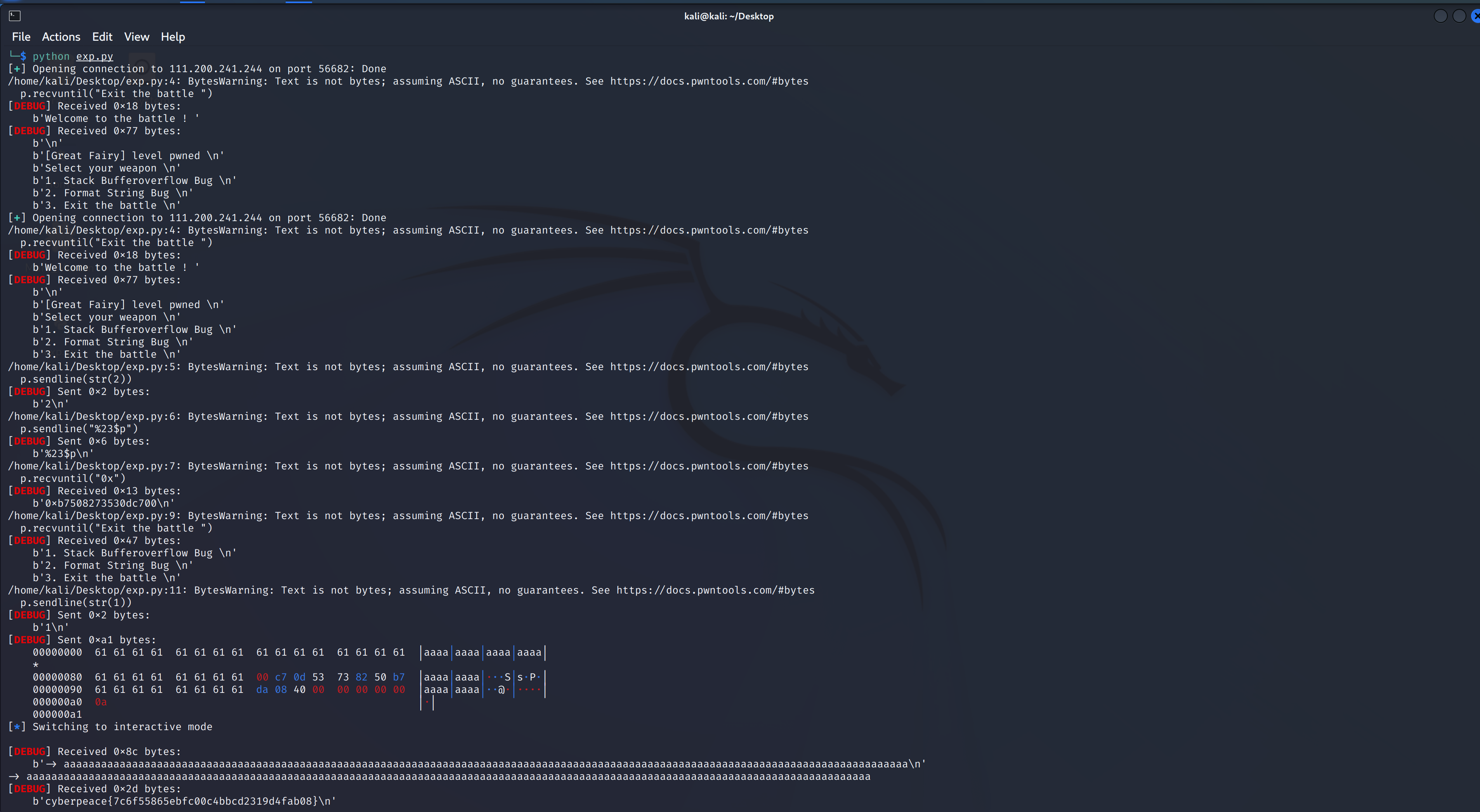
Task: Click the underlined exp.py filename in prompt
Action: [94, 56]
